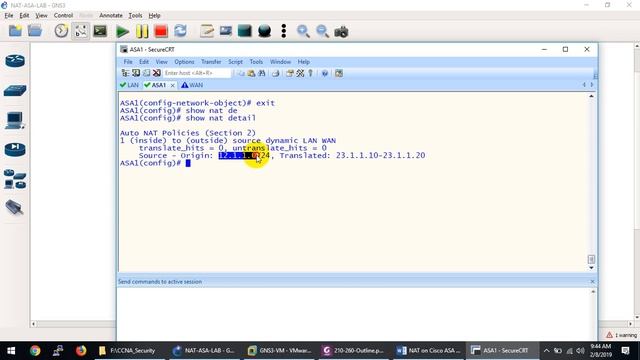This screenshot has width=640, height=360.
Task: Stop all nodes with red stop button
Action: pos(161,31)
